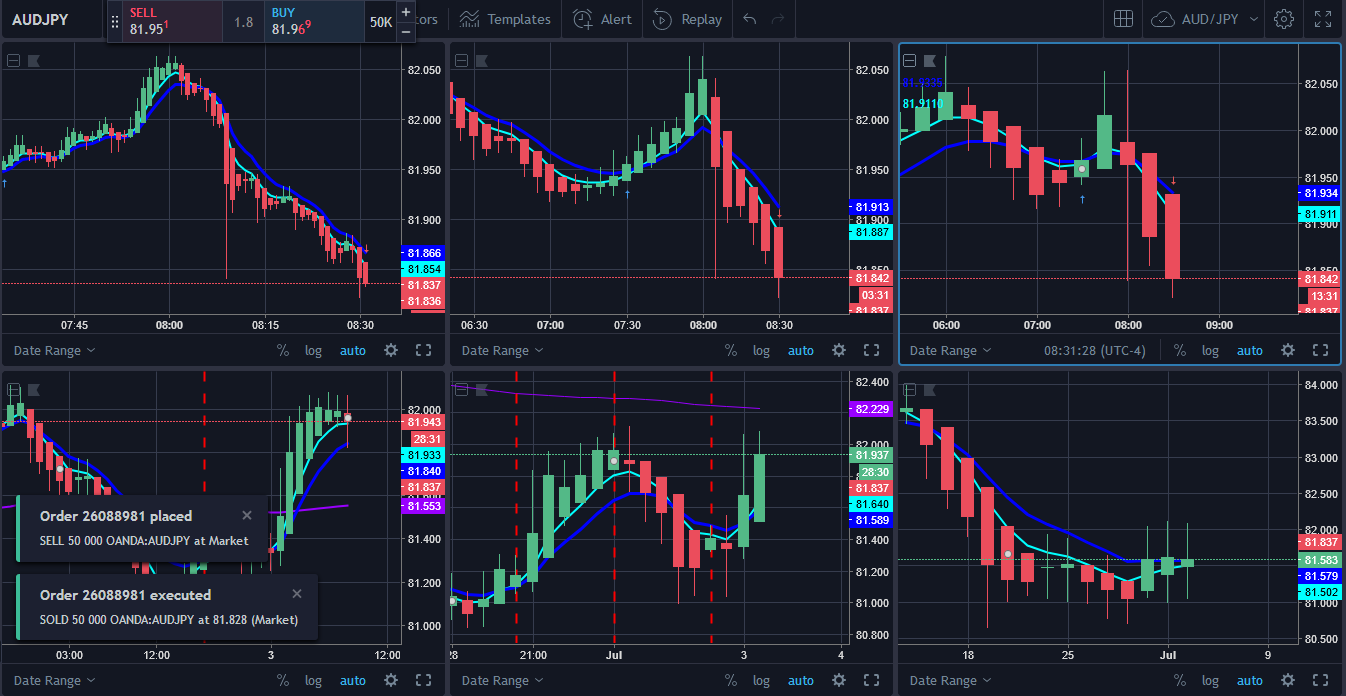Toggle auto scale on top-right chart
The image size is (1346, 696).
coord(1249,350)
